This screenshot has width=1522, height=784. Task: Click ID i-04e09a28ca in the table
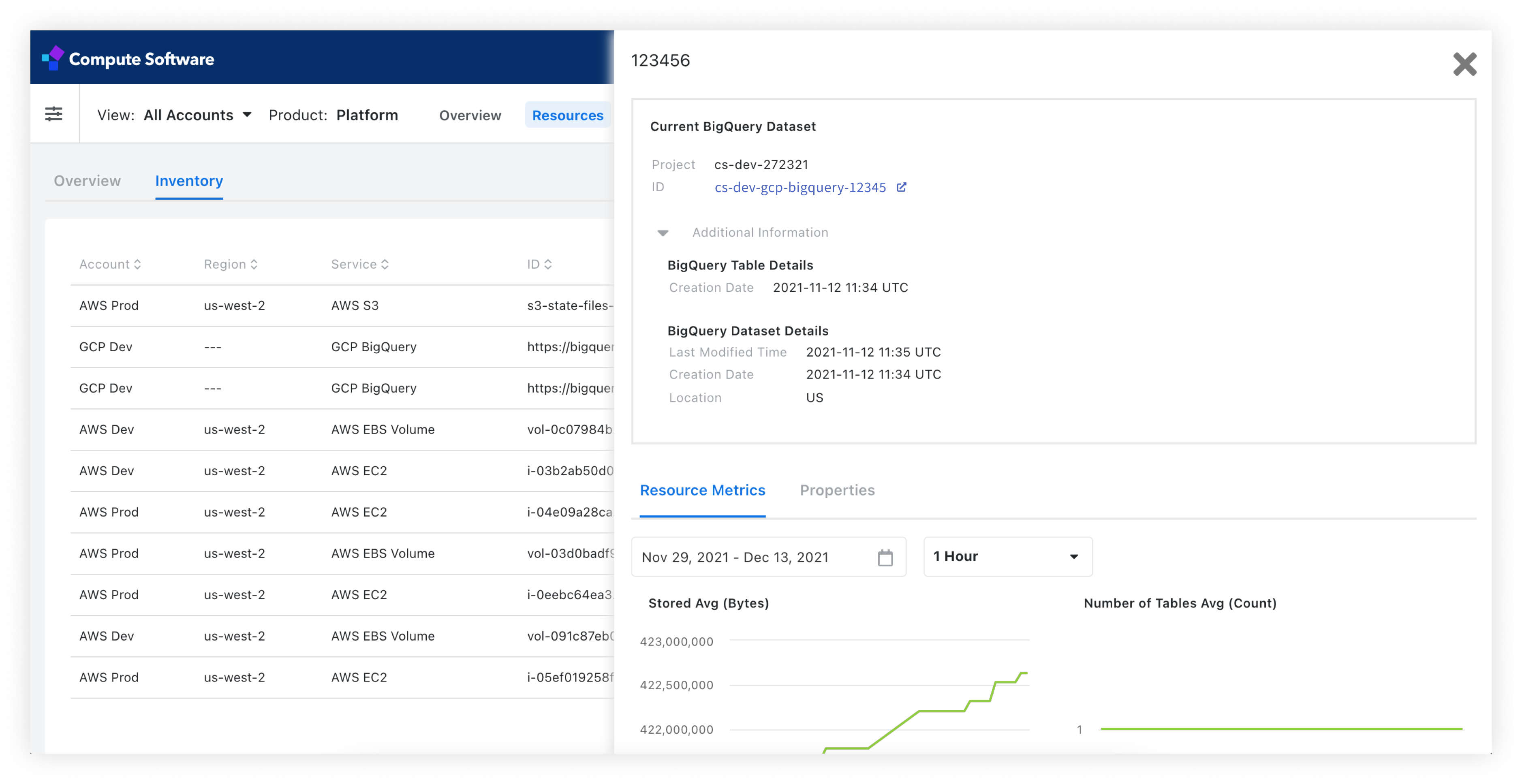coord(570,512)
